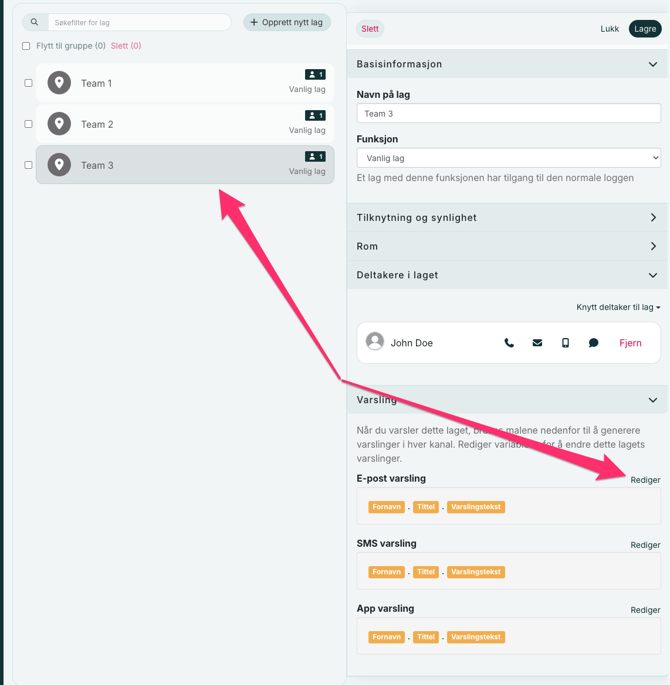Open the Funksjon dropdown
This screenshot has height=685, width=670.
(508, 158)
